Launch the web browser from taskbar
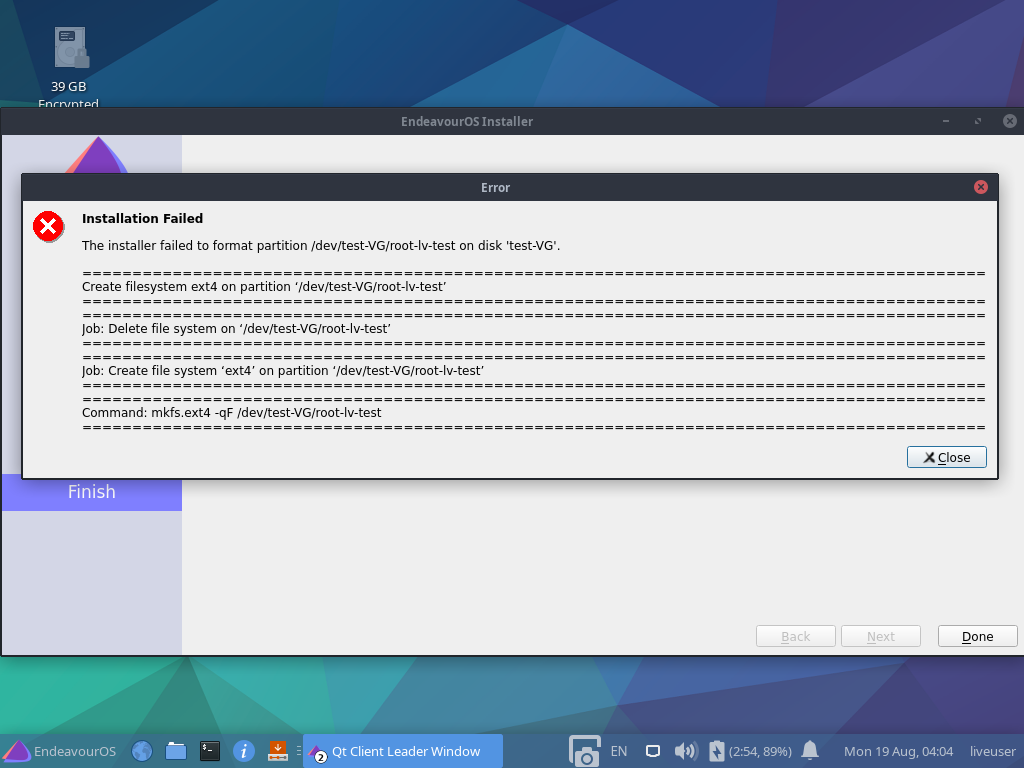1024x768 pixels. [x=142, y=751]
